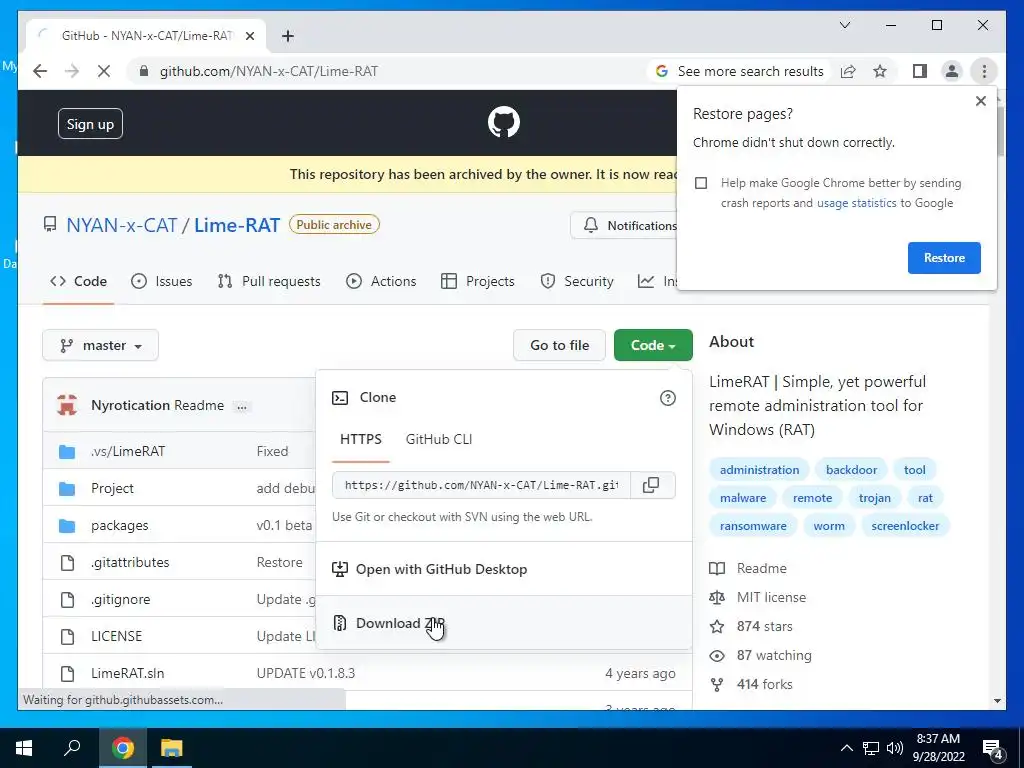Click the Chrome icon in taskbar
This screenshot has height=768, width=1024.
[123, 748]
